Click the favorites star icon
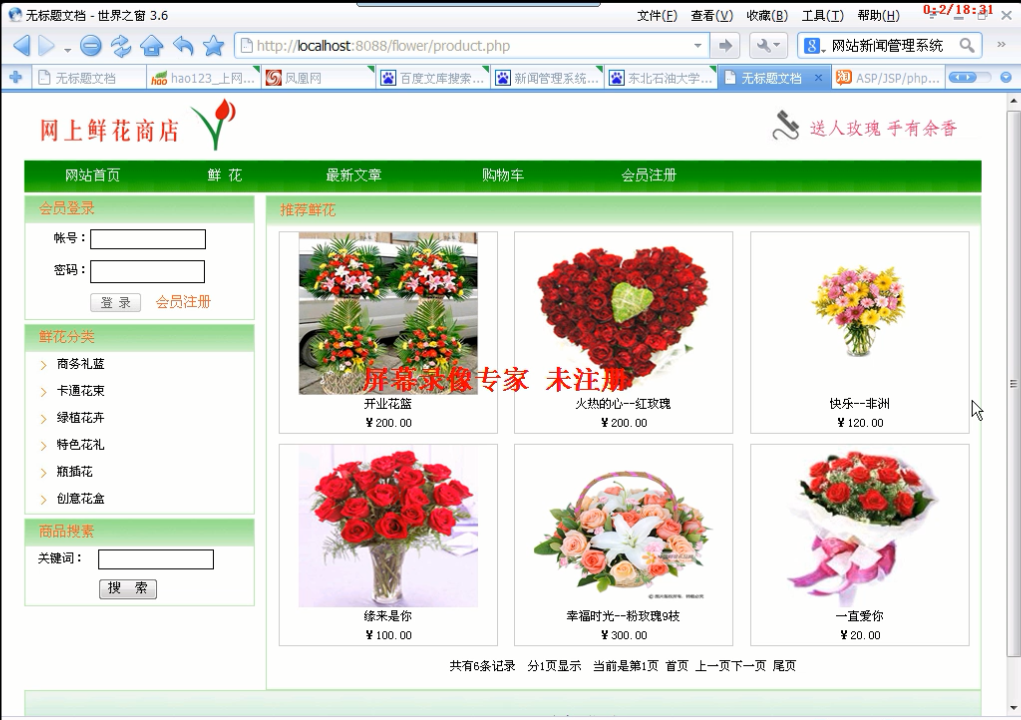This screenshot has height=720, width=1021. click(x=213, y=46)
